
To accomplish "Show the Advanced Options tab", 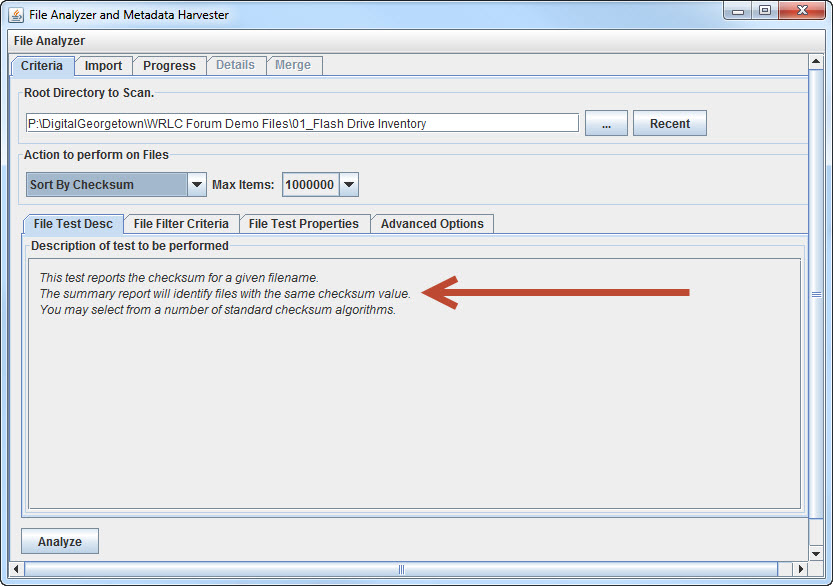I will (432, 224).
